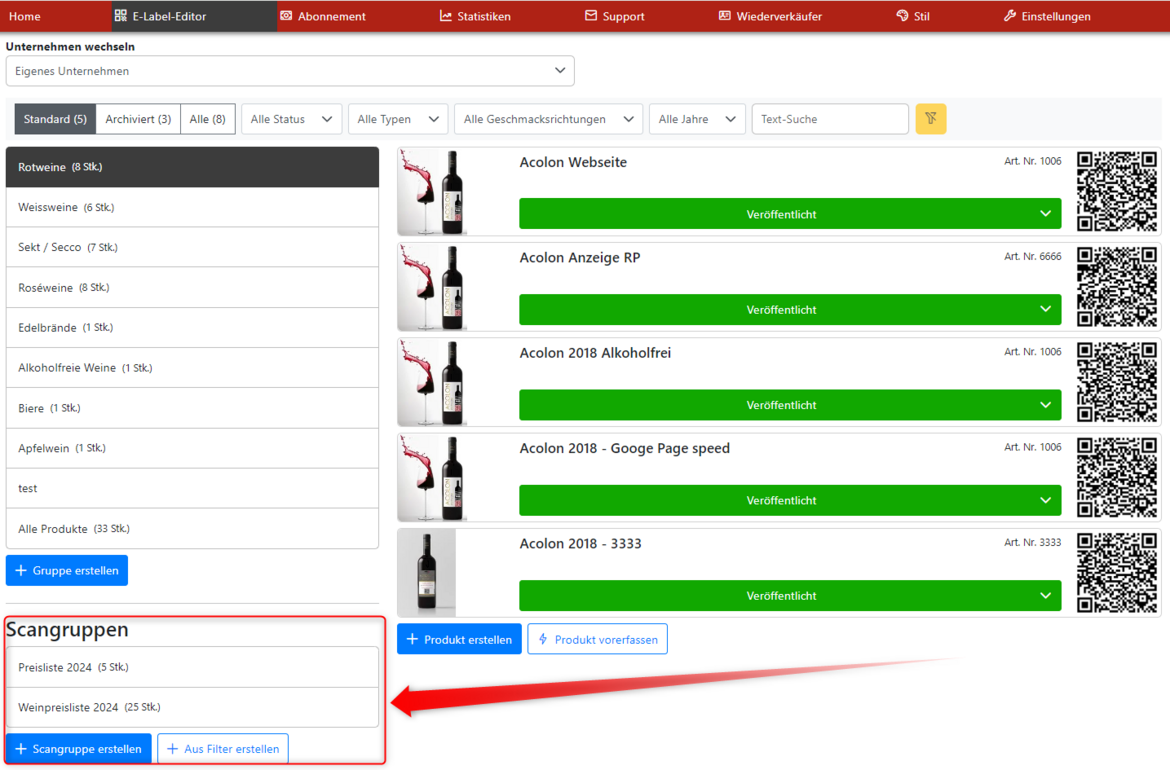This screenshot has height=770, width=1170.
Task: Open the Support menu entry
Action: [x=615, y=16]
